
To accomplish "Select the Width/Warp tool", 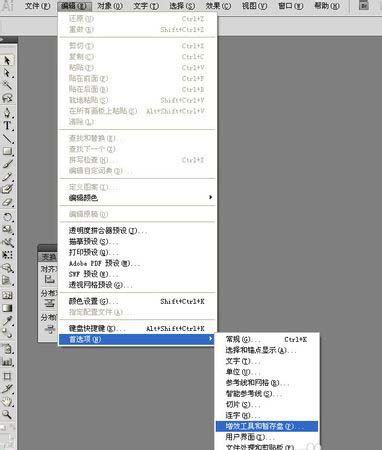I will pos(7,242).
